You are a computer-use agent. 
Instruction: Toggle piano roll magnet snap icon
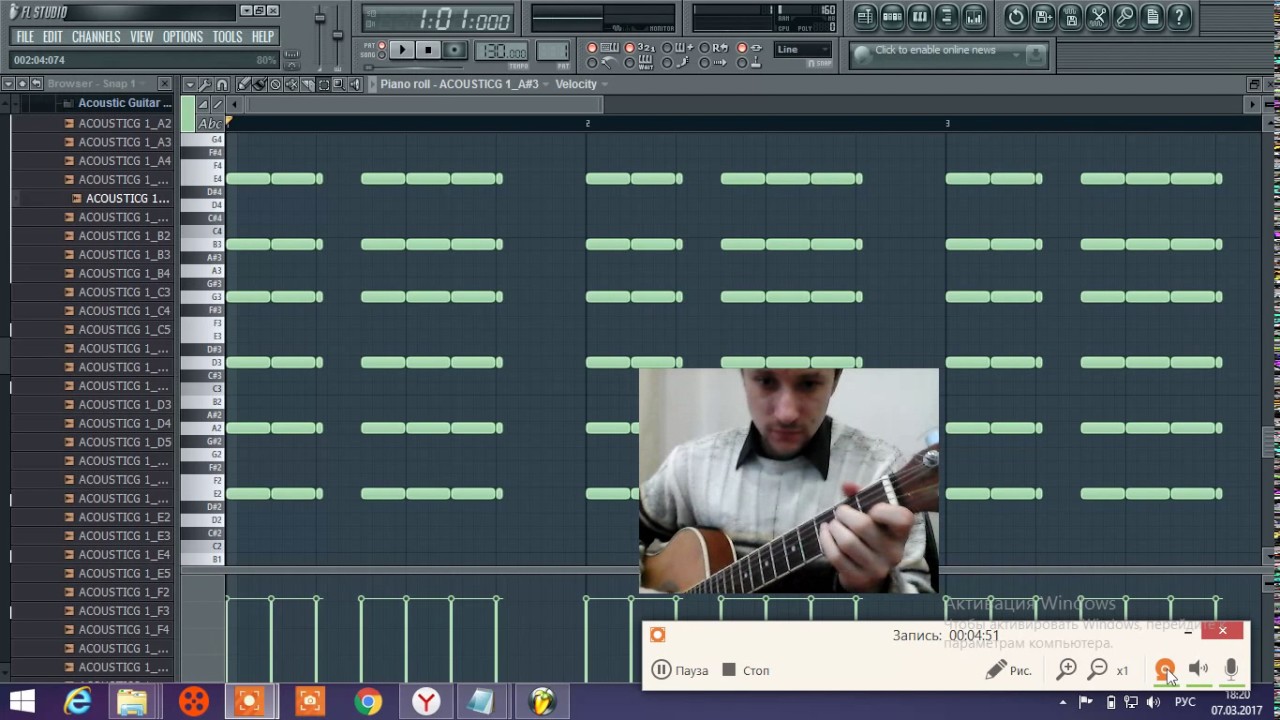[x=222, y=84]
